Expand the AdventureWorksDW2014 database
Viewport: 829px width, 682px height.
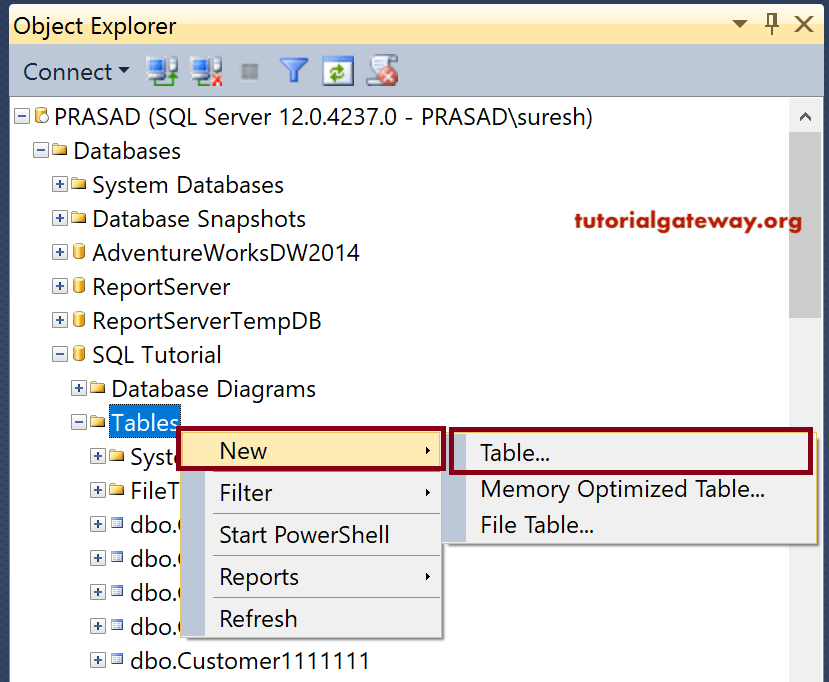[x=60, y=252]
